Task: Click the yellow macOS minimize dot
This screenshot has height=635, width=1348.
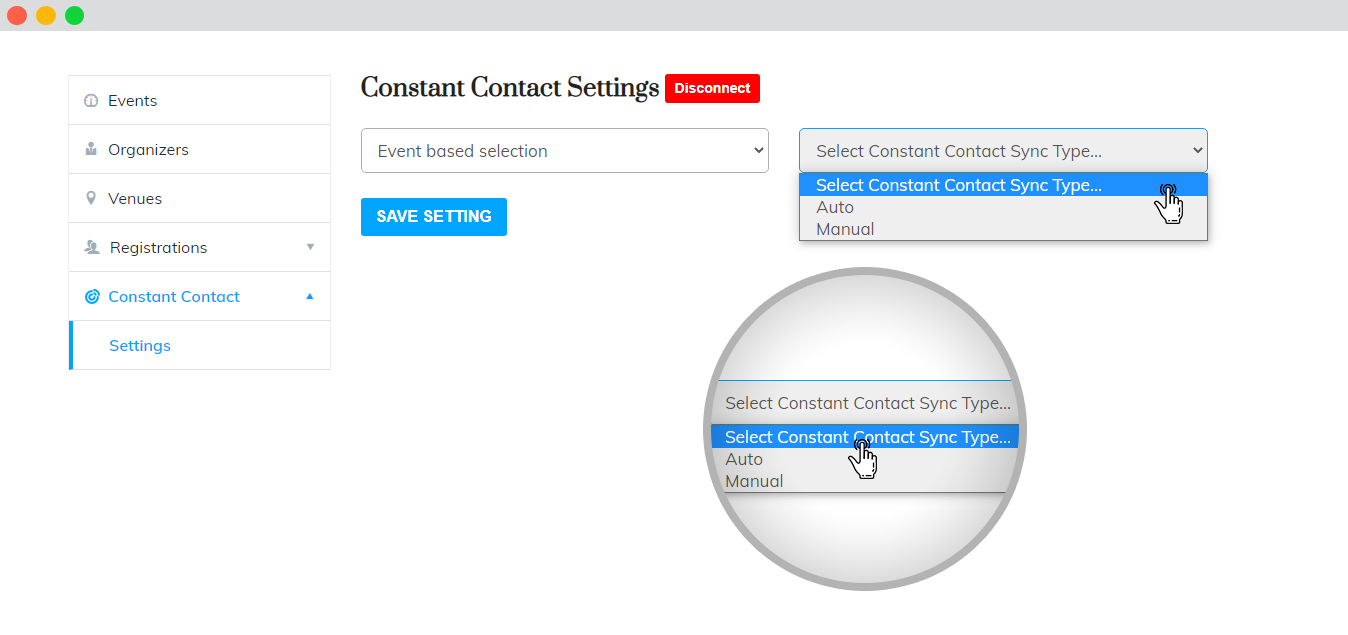Action: point(46,15)
